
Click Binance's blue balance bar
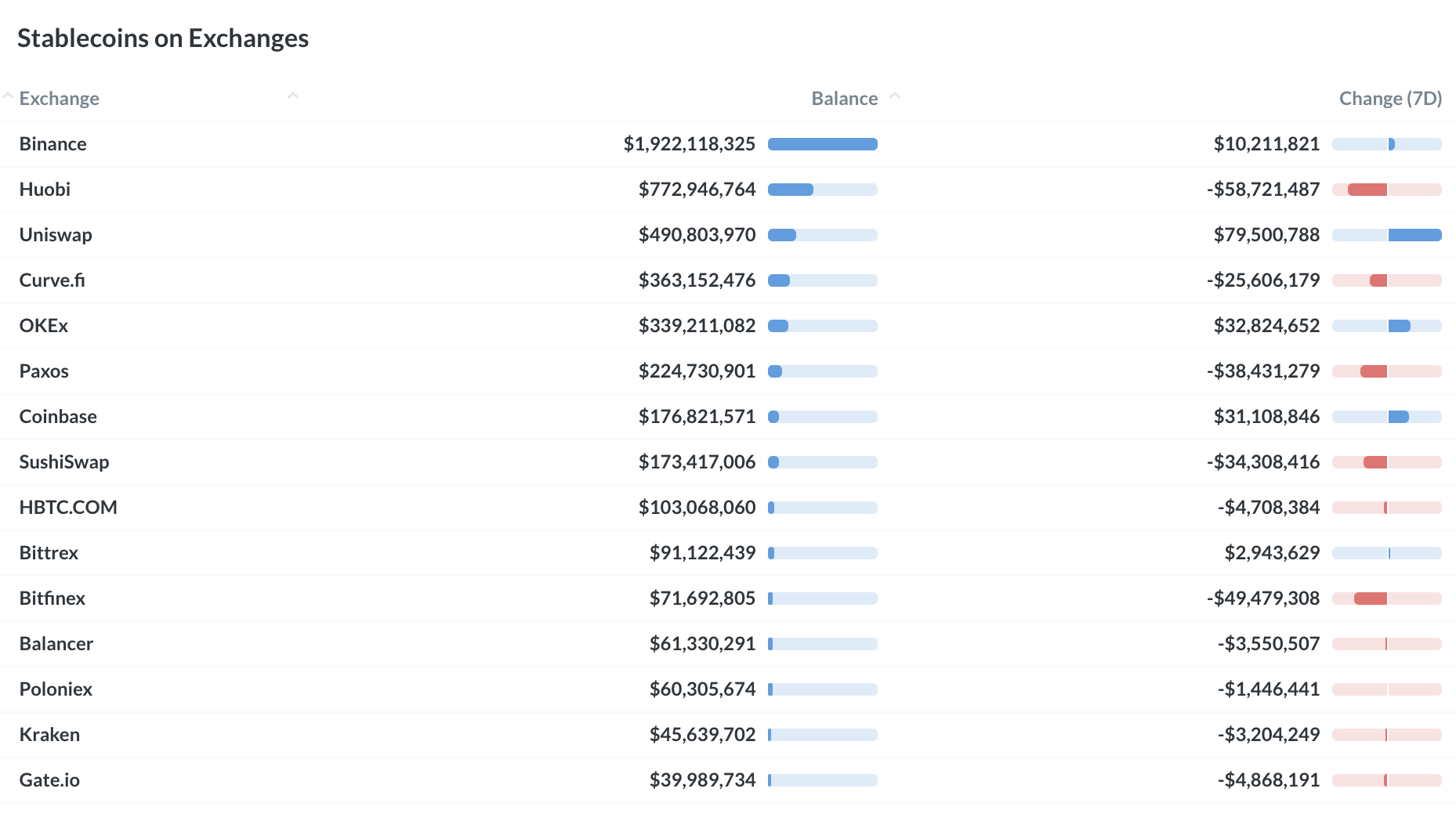click(x=822, y=144)
